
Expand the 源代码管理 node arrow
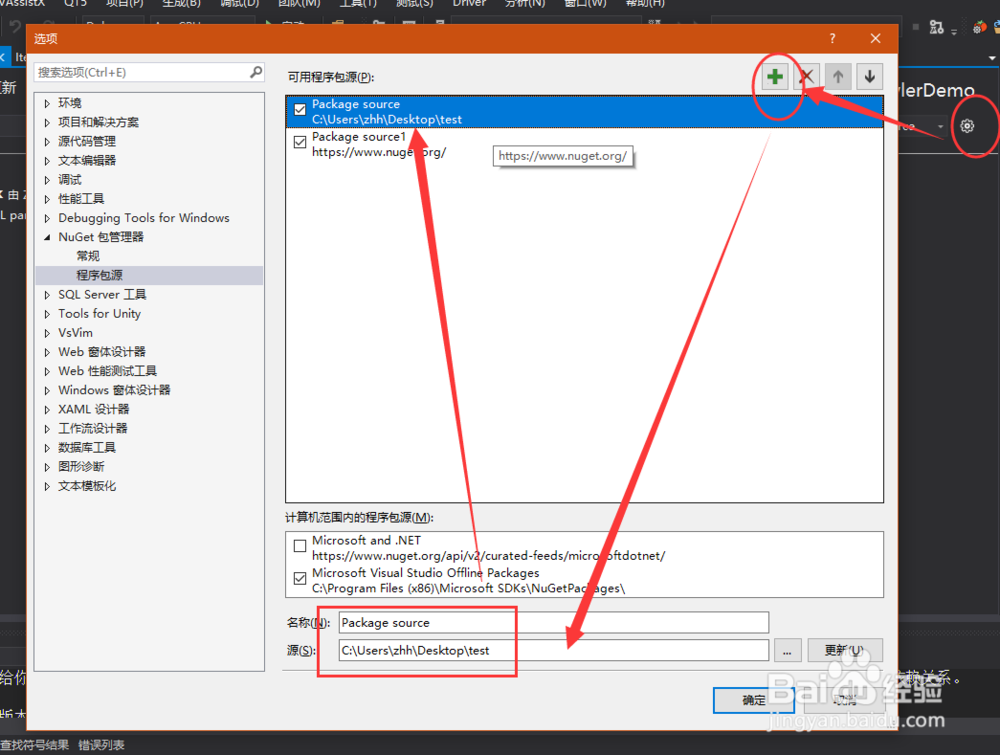(47, 142)
